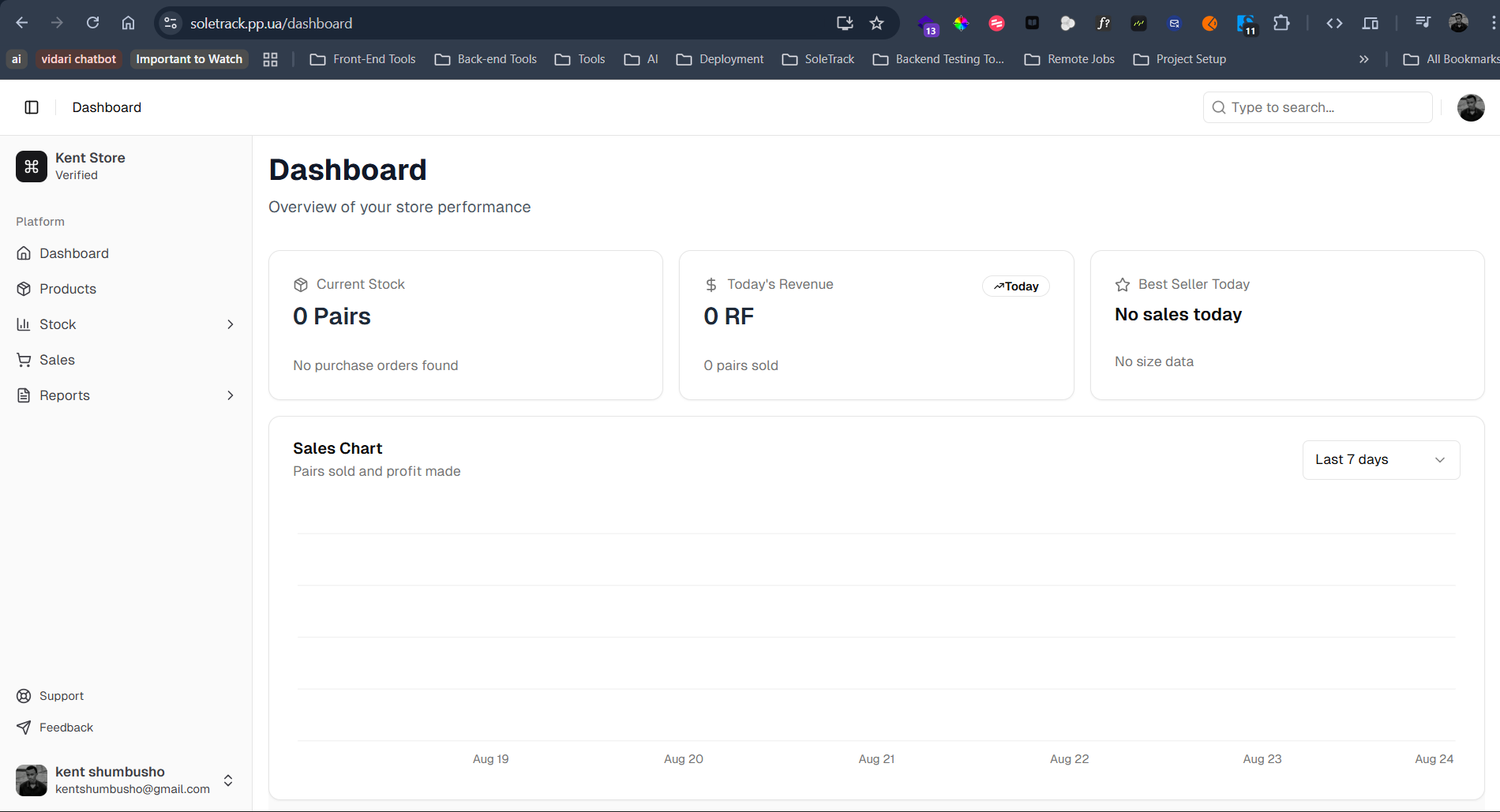
Task: Click the Sales cart icon
Action: point(24,360)
